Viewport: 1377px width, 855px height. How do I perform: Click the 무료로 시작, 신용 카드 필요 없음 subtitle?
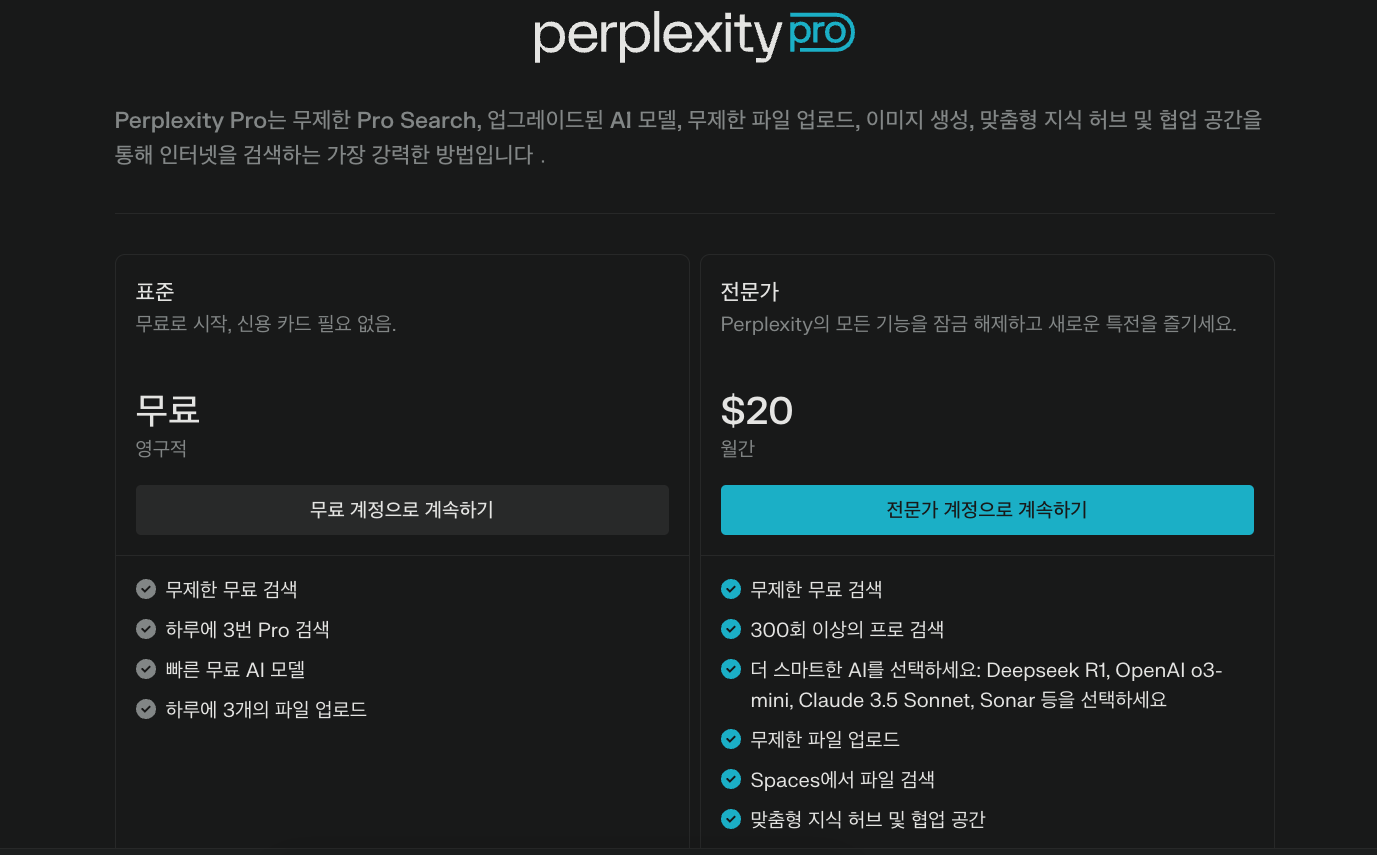point(266,324)
